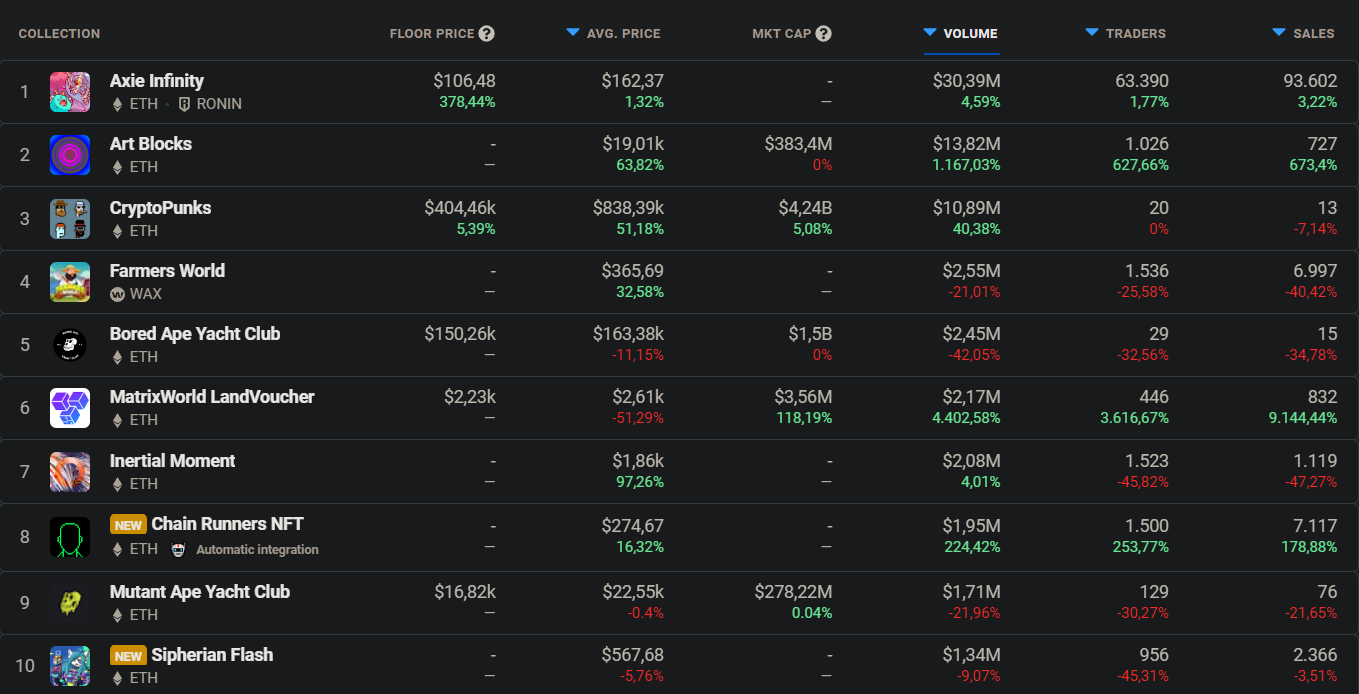Click the Art Blocks collection logo
The width and height of the screenshot is (1359, 694).
[x=70, y=155]
